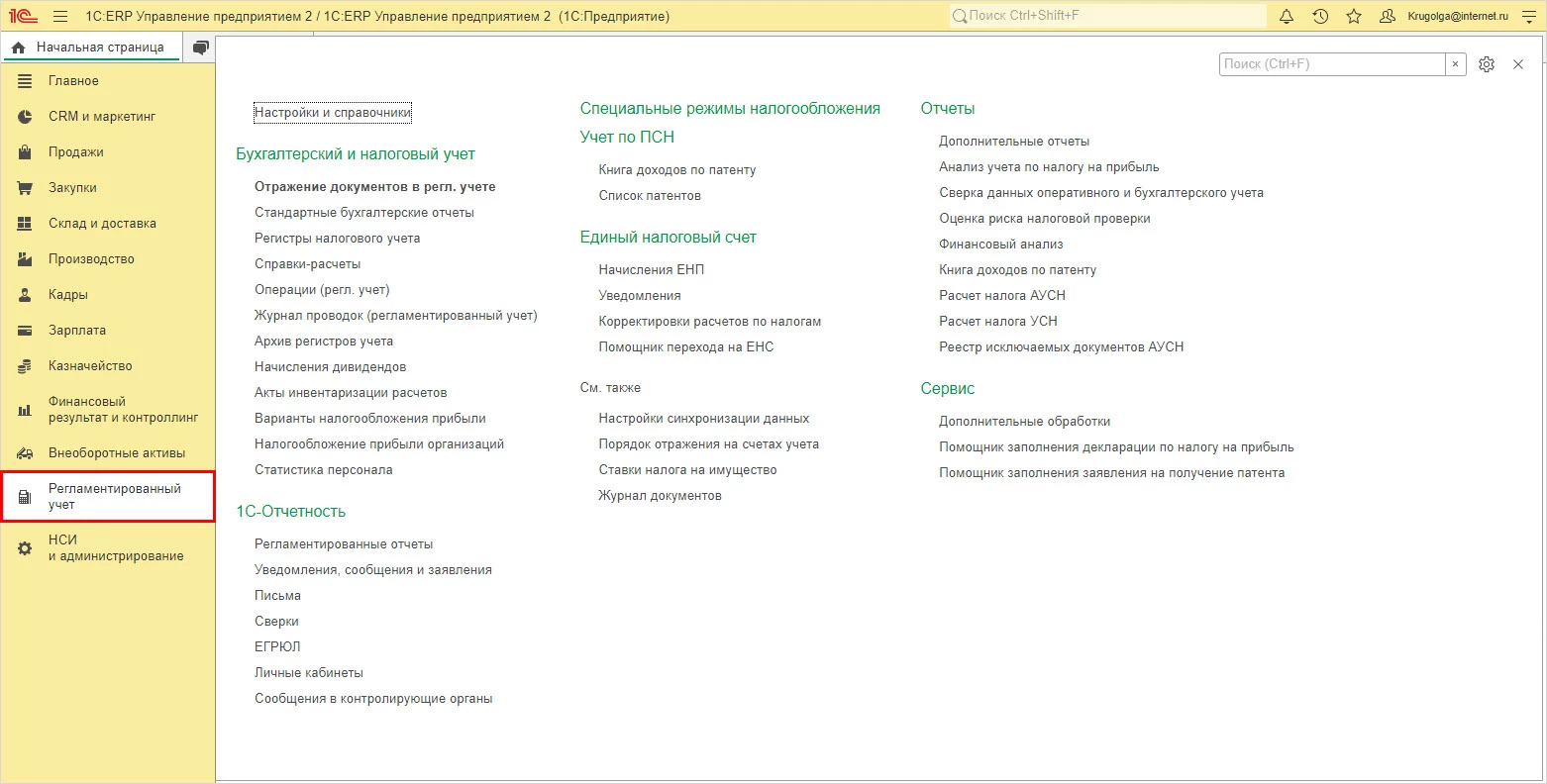The image size is (1547, 784).
Task: Open notifications bell icon
Action: pos(1287,17)
